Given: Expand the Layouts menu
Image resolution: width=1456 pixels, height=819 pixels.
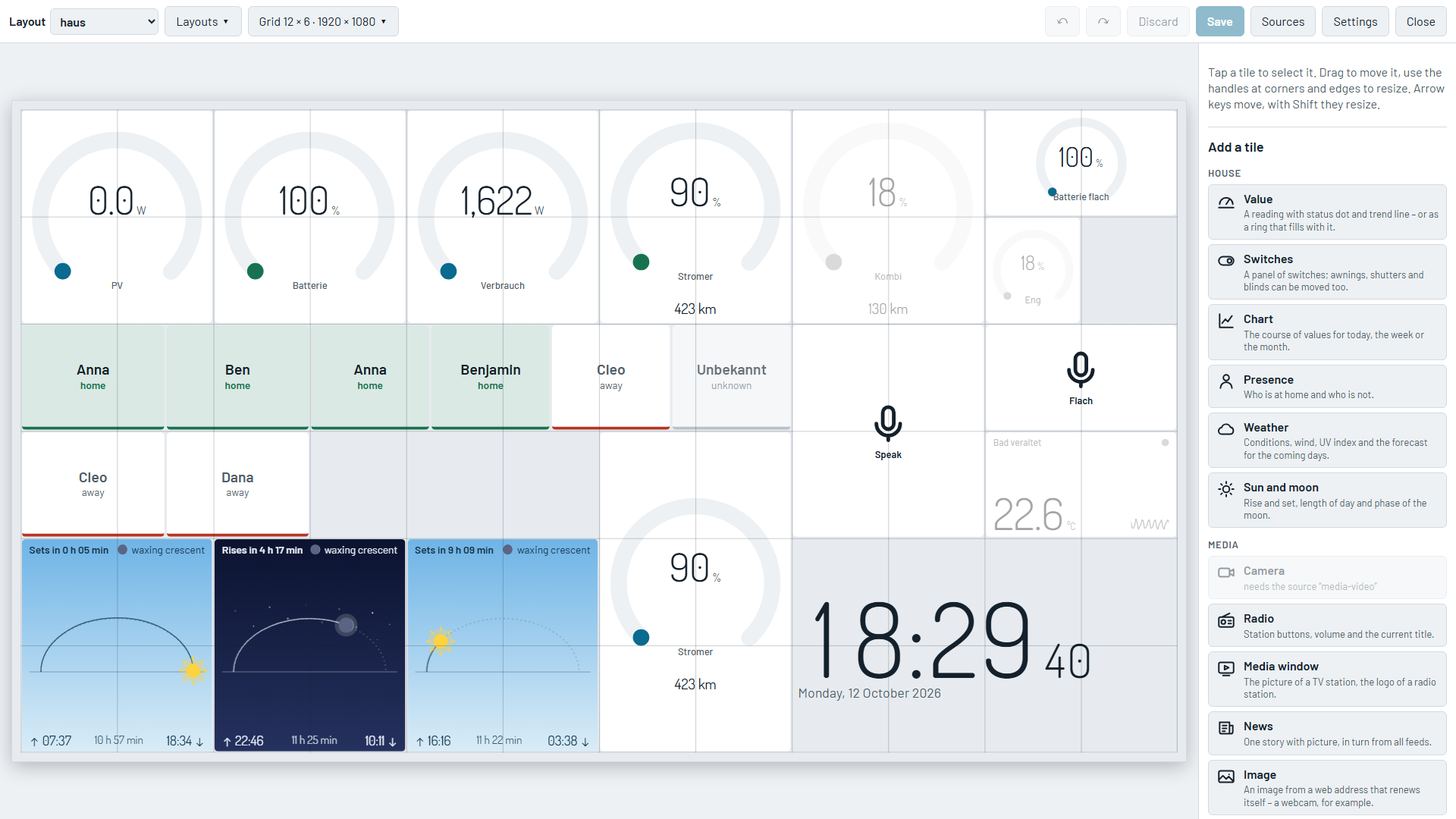Looking at the screenshot, I should pos(202,21).
